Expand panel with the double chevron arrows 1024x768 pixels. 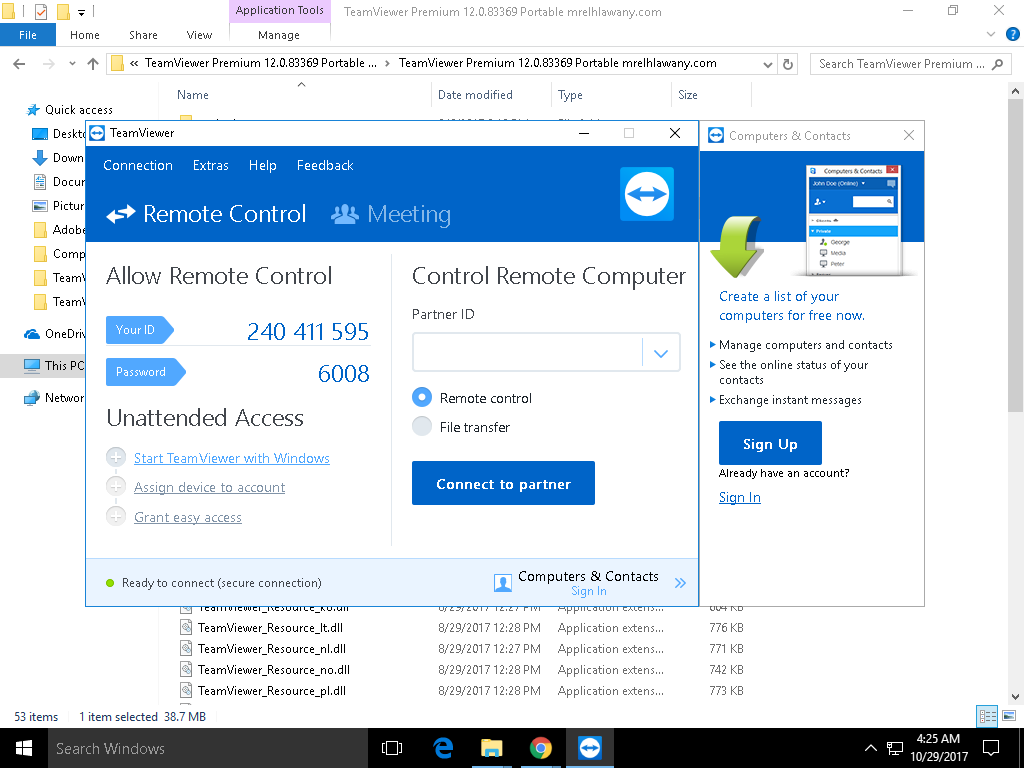(681, 583)
